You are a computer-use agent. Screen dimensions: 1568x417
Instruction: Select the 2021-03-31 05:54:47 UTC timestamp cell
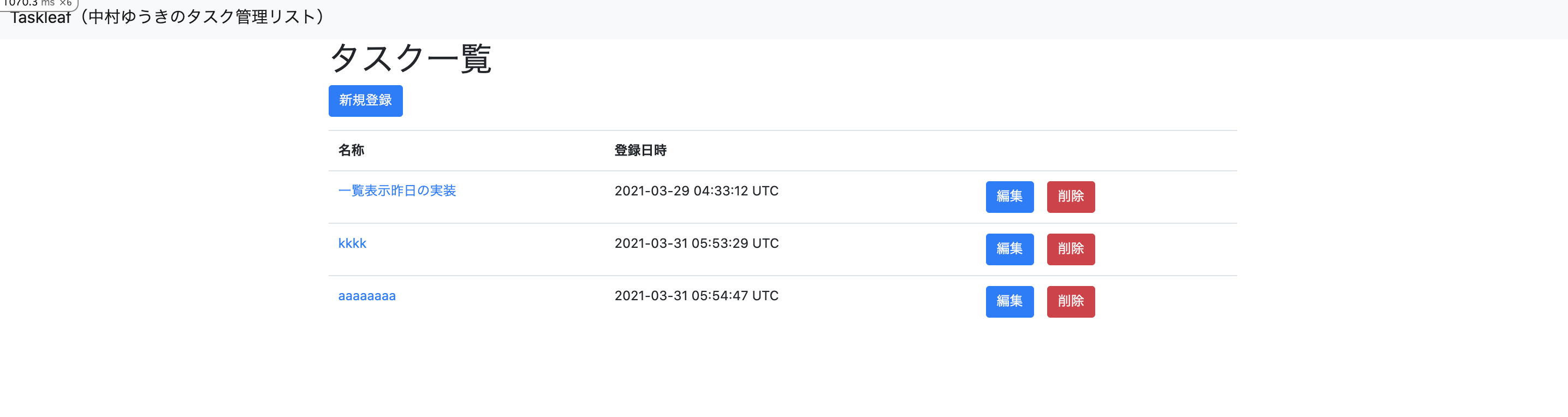pyautogui.click(x=696, y=296)
